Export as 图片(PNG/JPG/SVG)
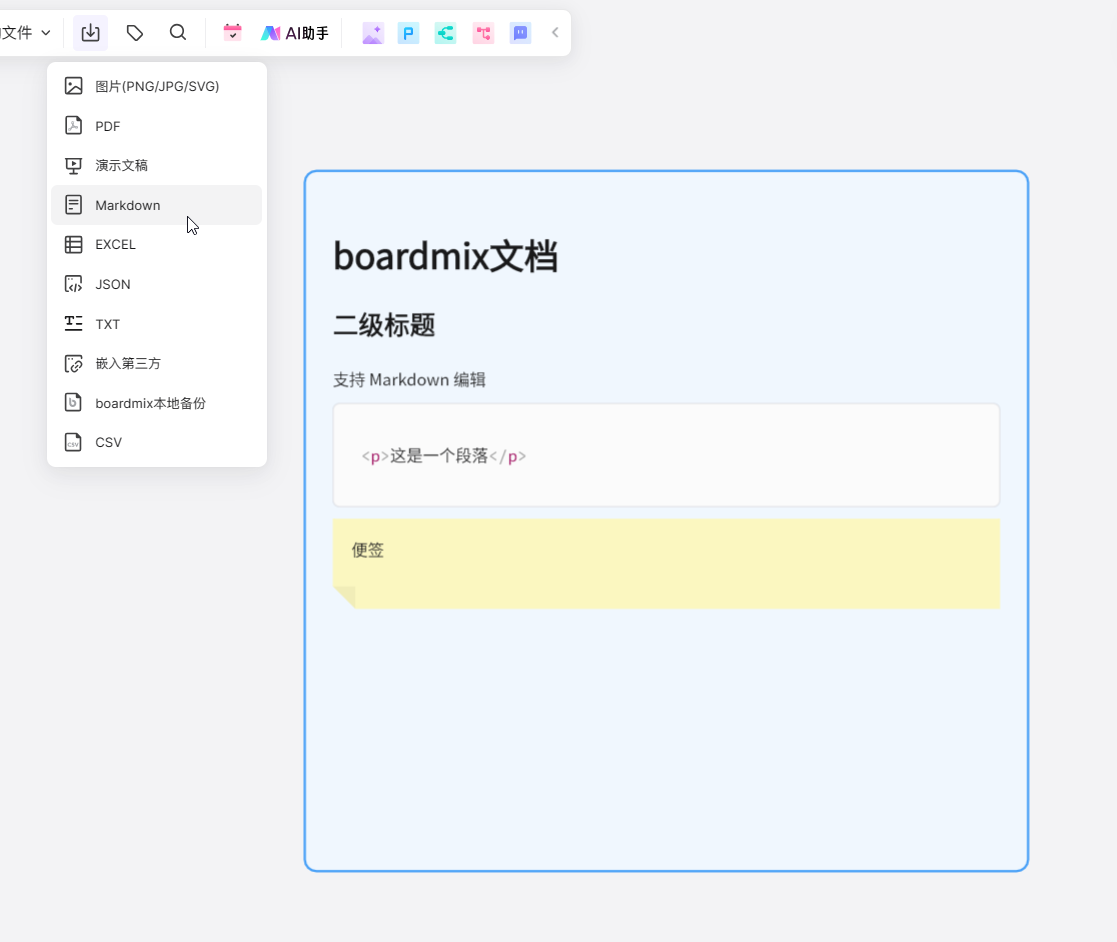Screen dimensions: 1117x942 [x=157, y=86]
